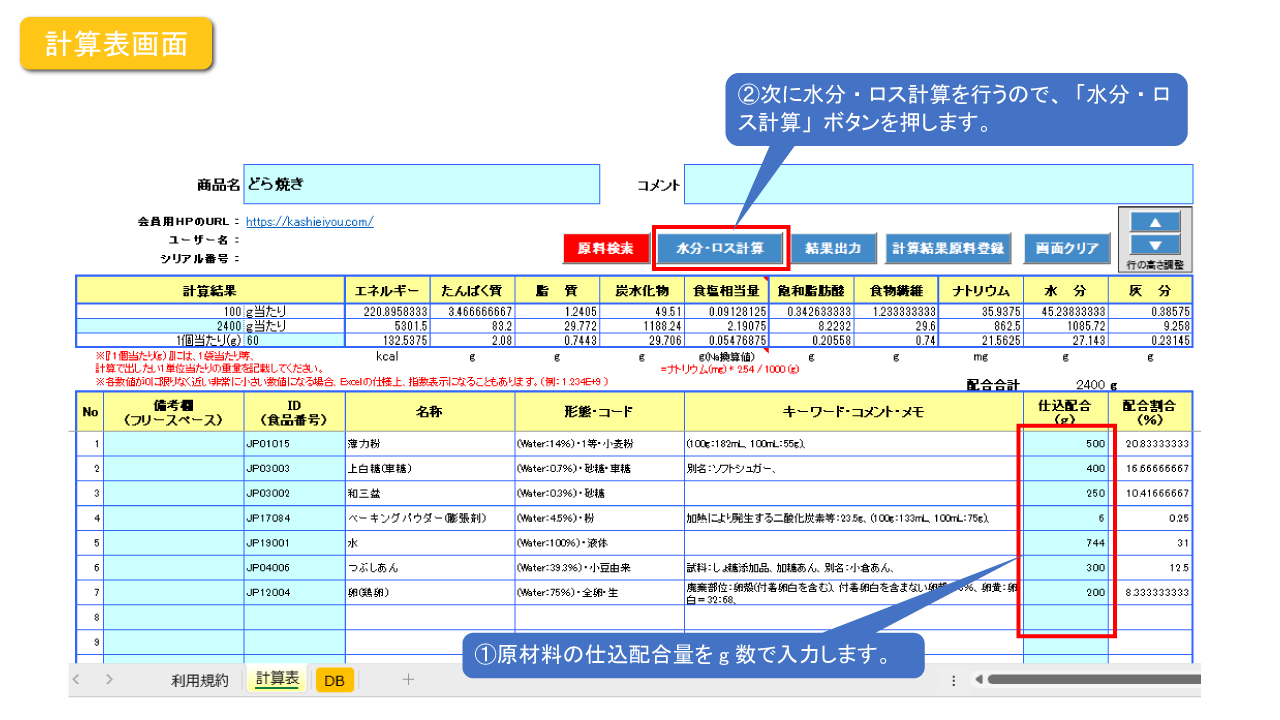Click the ID cell JP04006
Screen dimensions: 1280x720
pos(294,567)
